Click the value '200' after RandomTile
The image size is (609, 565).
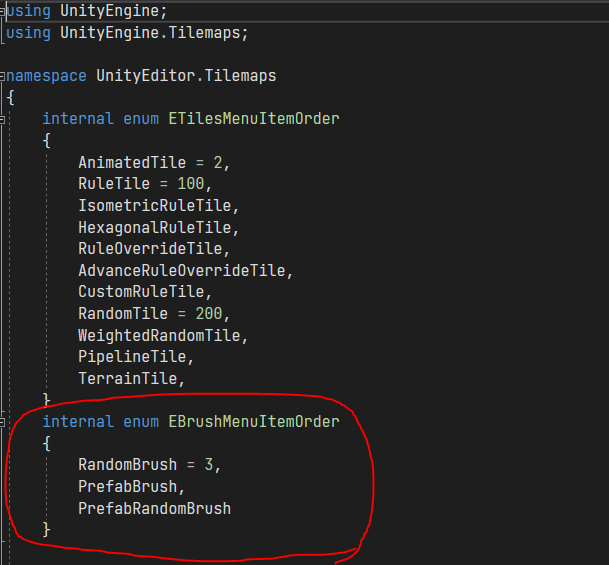(x=209, y=313)
